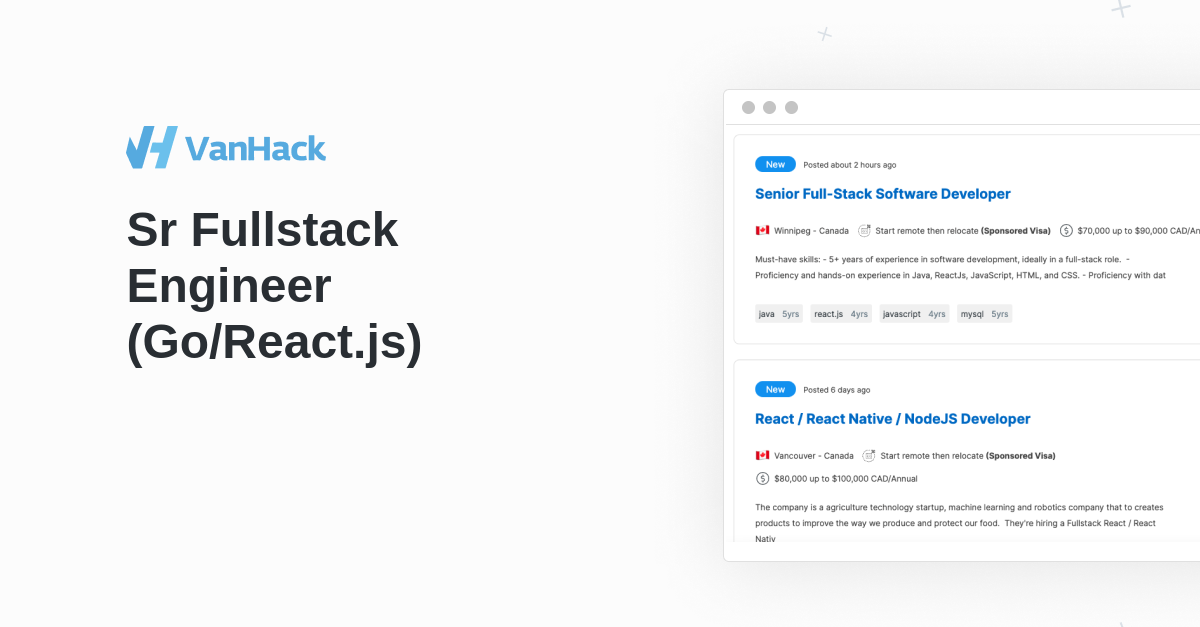The width and height of the screenshot is (1200, 627).
Task: Open the React / React Native / NodeJS Developer link
Action: click(x=893, y=418)
